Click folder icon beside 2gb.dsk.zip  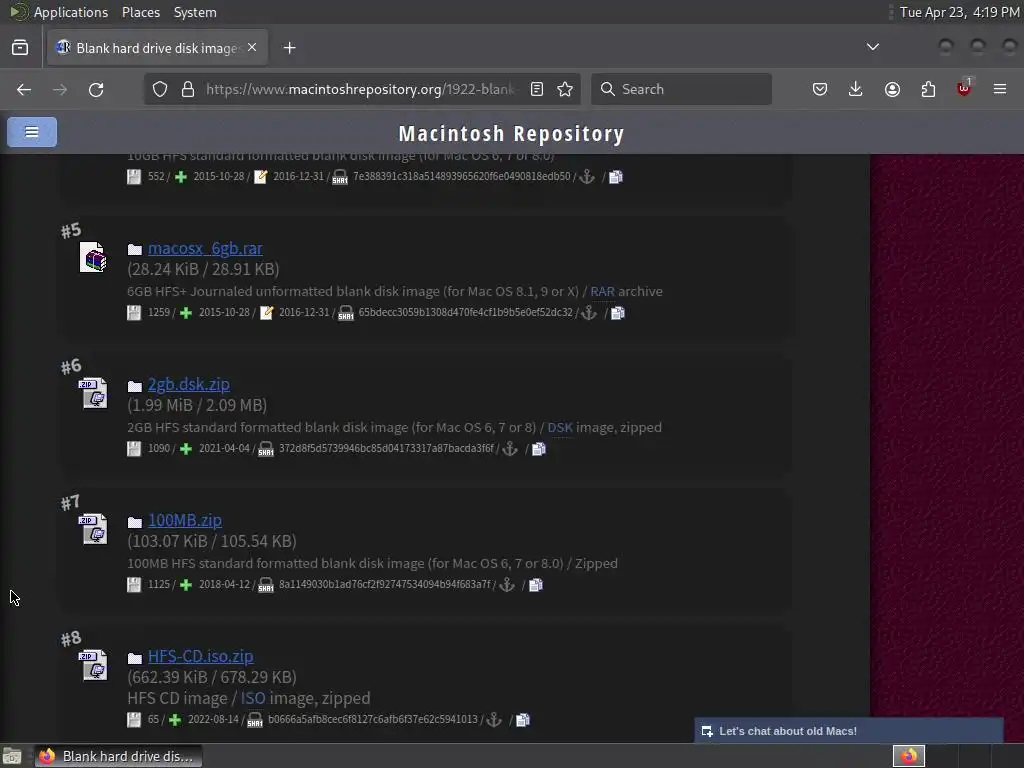[135, 385]
